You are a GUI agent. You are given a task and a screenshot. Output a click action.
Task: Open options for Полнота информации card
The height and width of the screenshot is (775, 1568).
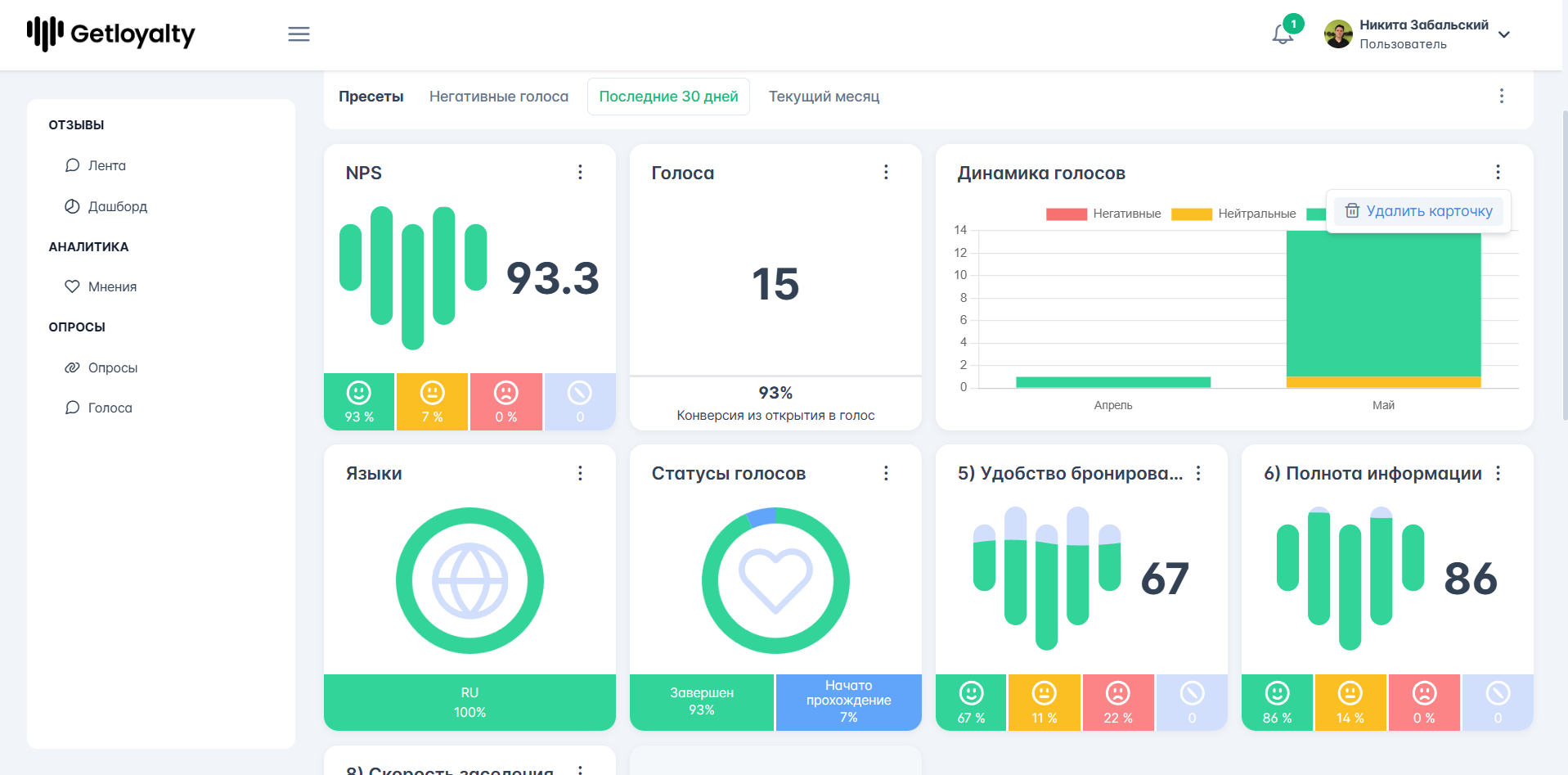point(1498,473)
